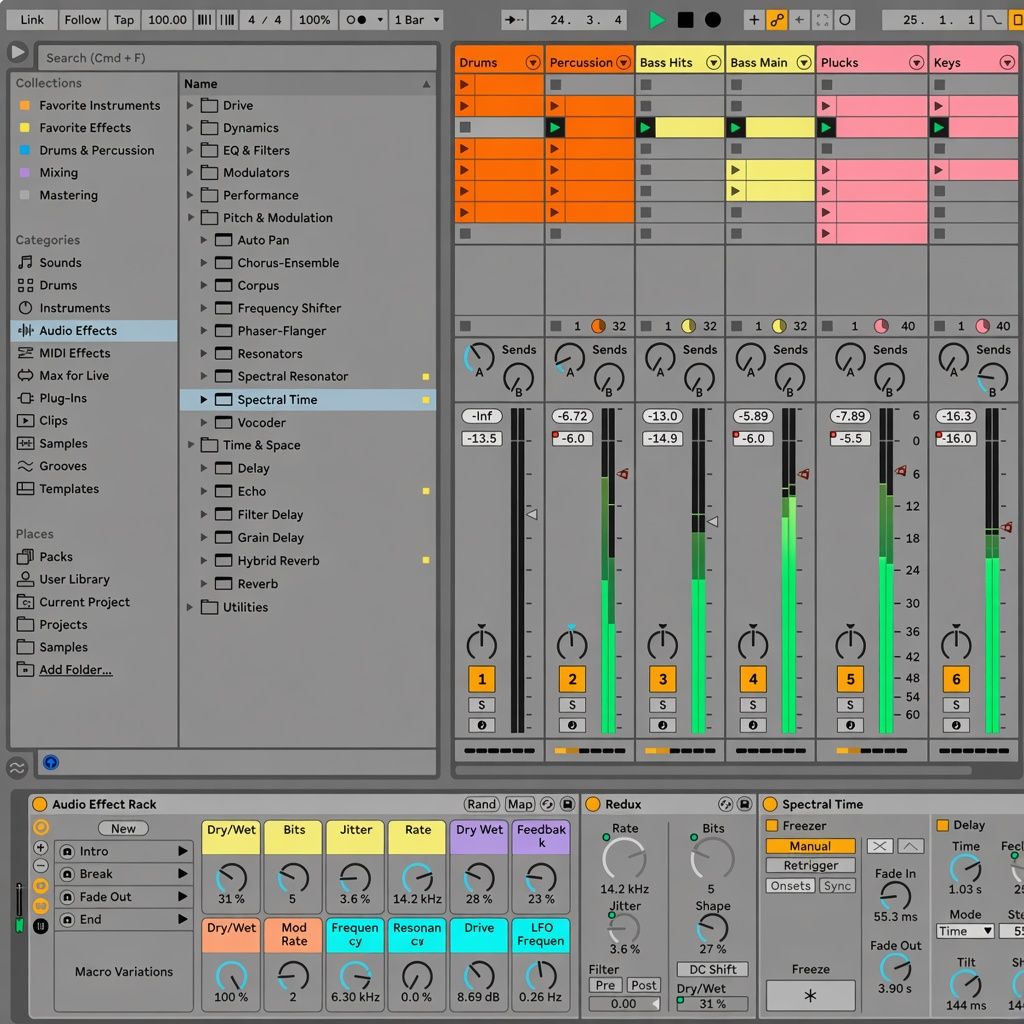1024x1024 pixels.
Task: Click the browser preview play arrow
Action: [x=18, y=51]
